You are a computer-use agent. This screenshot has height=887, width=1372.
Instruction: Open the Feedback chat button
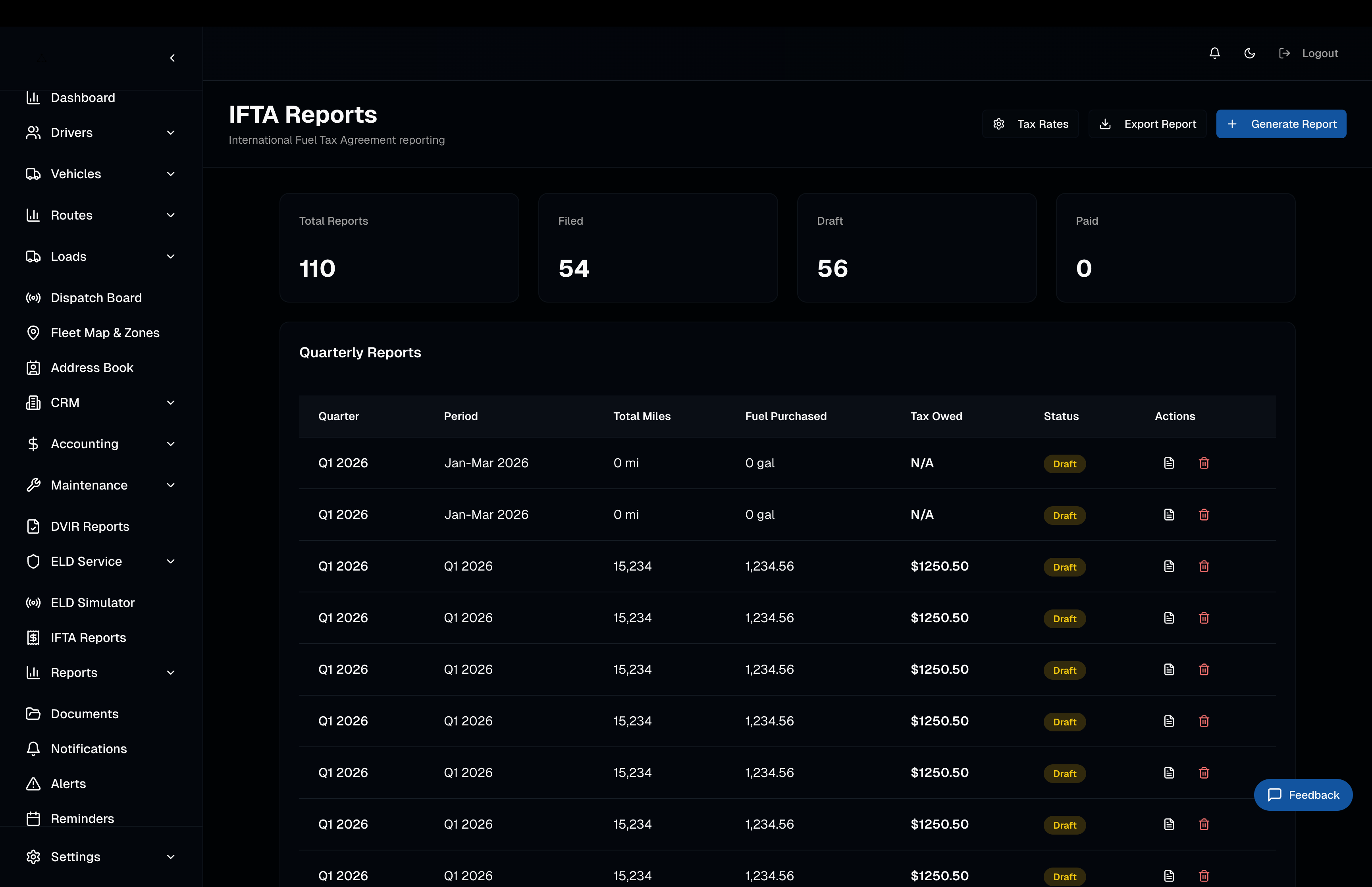(x=1303, y=795)
